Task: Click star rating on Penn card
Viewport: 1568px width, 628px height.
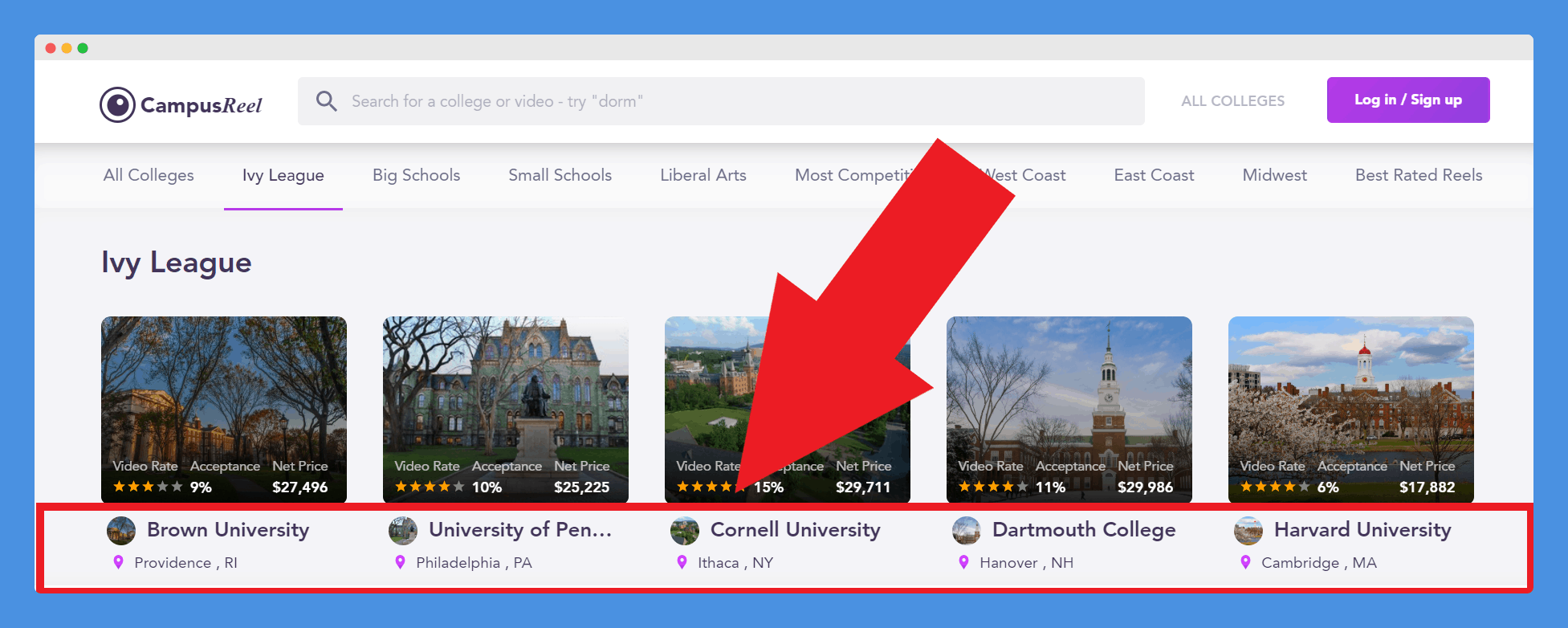Action: [430, 487]
